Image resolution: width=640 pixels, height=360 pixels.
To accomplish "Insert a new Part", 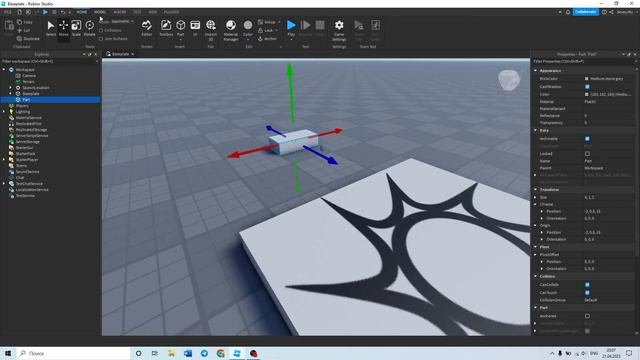I will point(180,28).
